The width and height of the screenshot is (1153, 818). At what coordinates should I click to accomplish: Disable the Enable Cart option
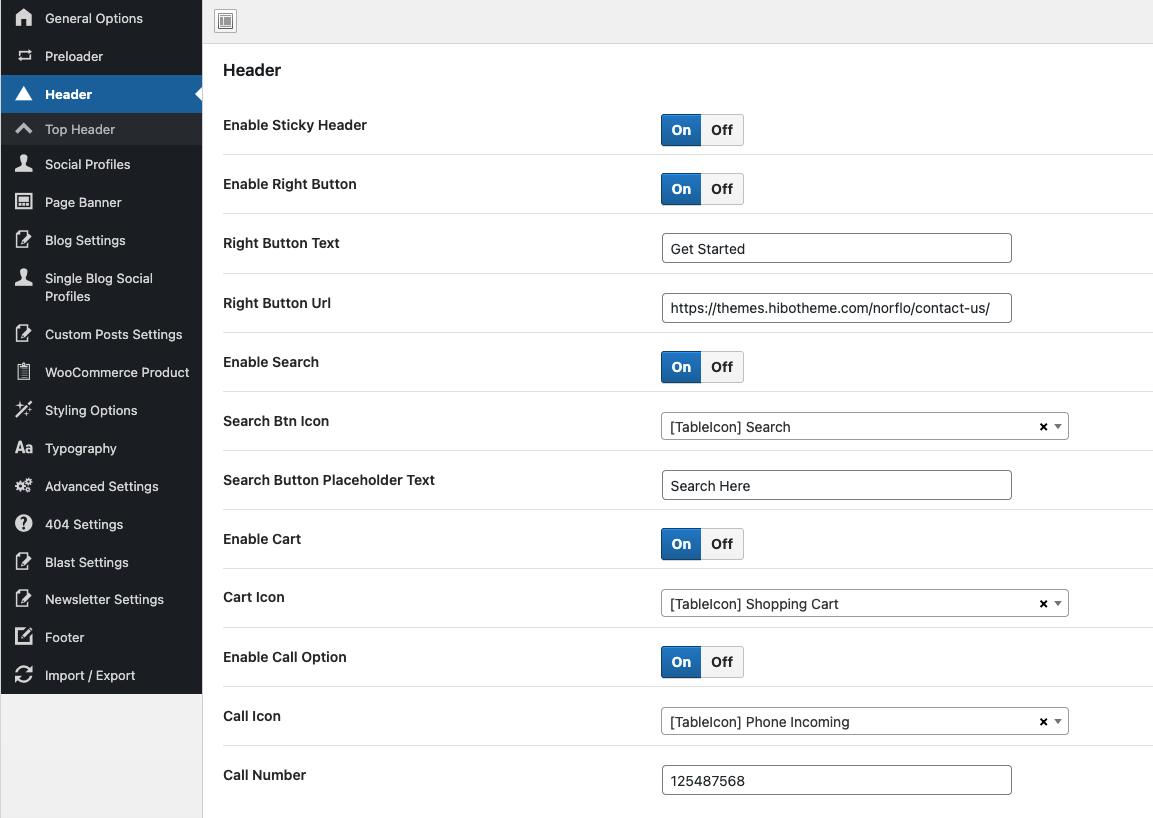coord(722,544)
